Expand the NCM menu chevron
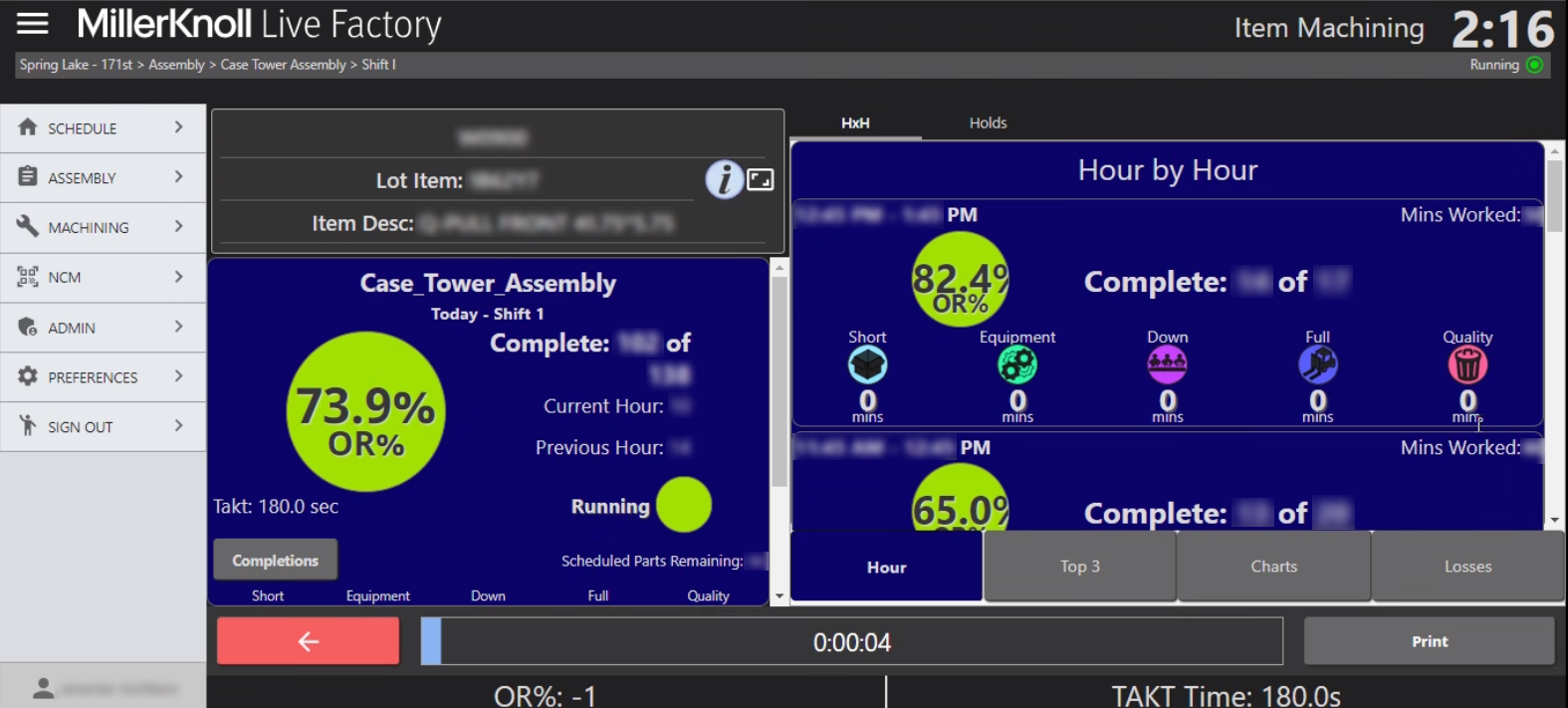The image size is (1568, 708). [179, 276]
